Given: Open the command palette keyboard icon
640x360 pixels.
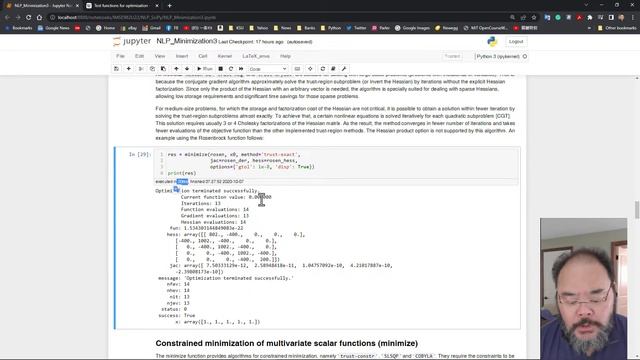Looking at the screenshot, I should [297, 69].
